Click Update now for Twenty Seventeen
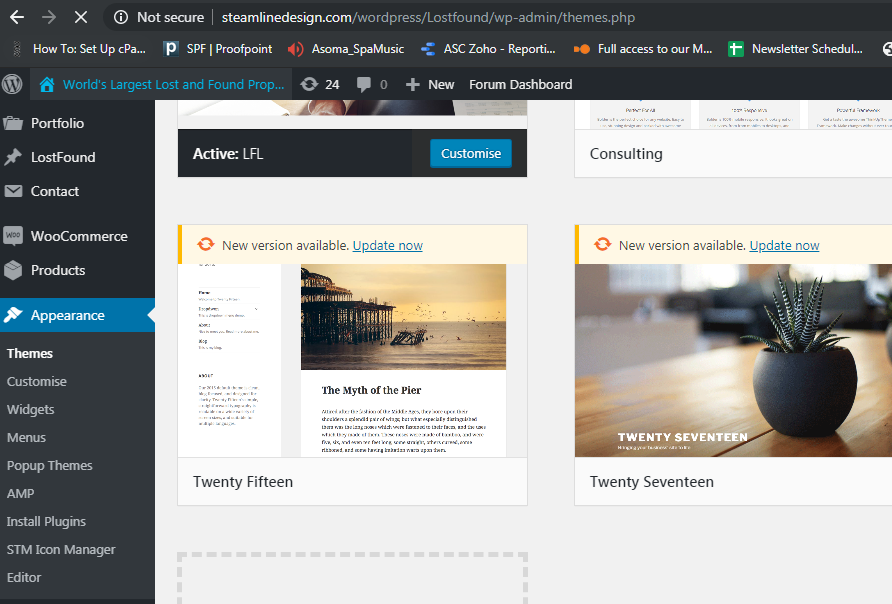 [784, 245]
